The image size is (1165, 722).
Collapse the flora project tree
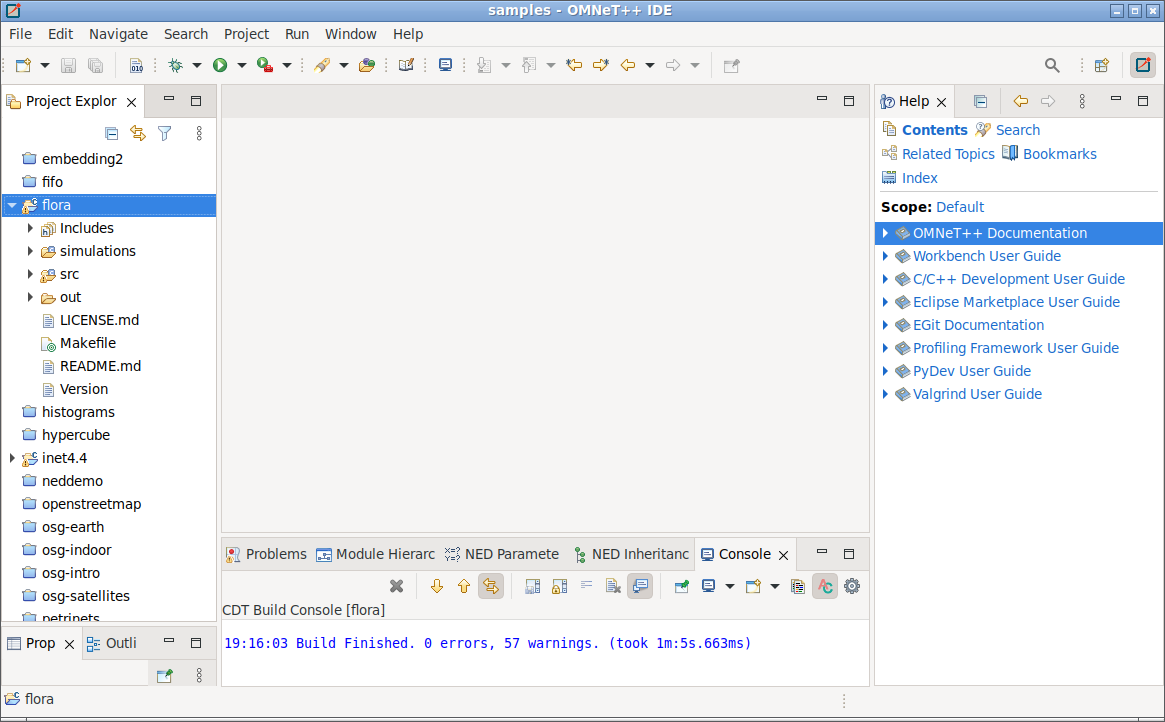pyautogui.click(x=12, y=205)
